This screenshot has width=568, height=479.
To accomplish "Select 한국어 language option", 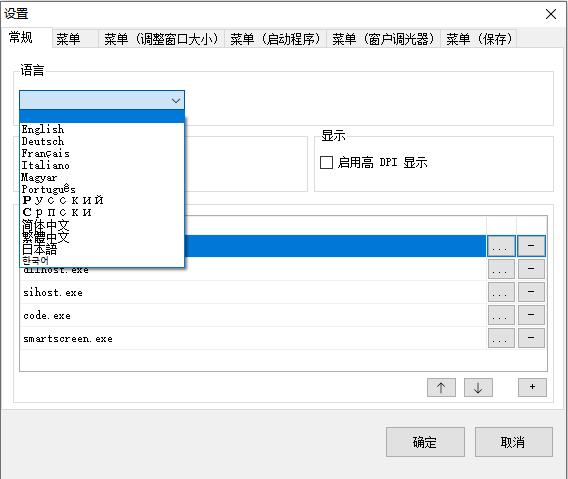I will 102,261.
